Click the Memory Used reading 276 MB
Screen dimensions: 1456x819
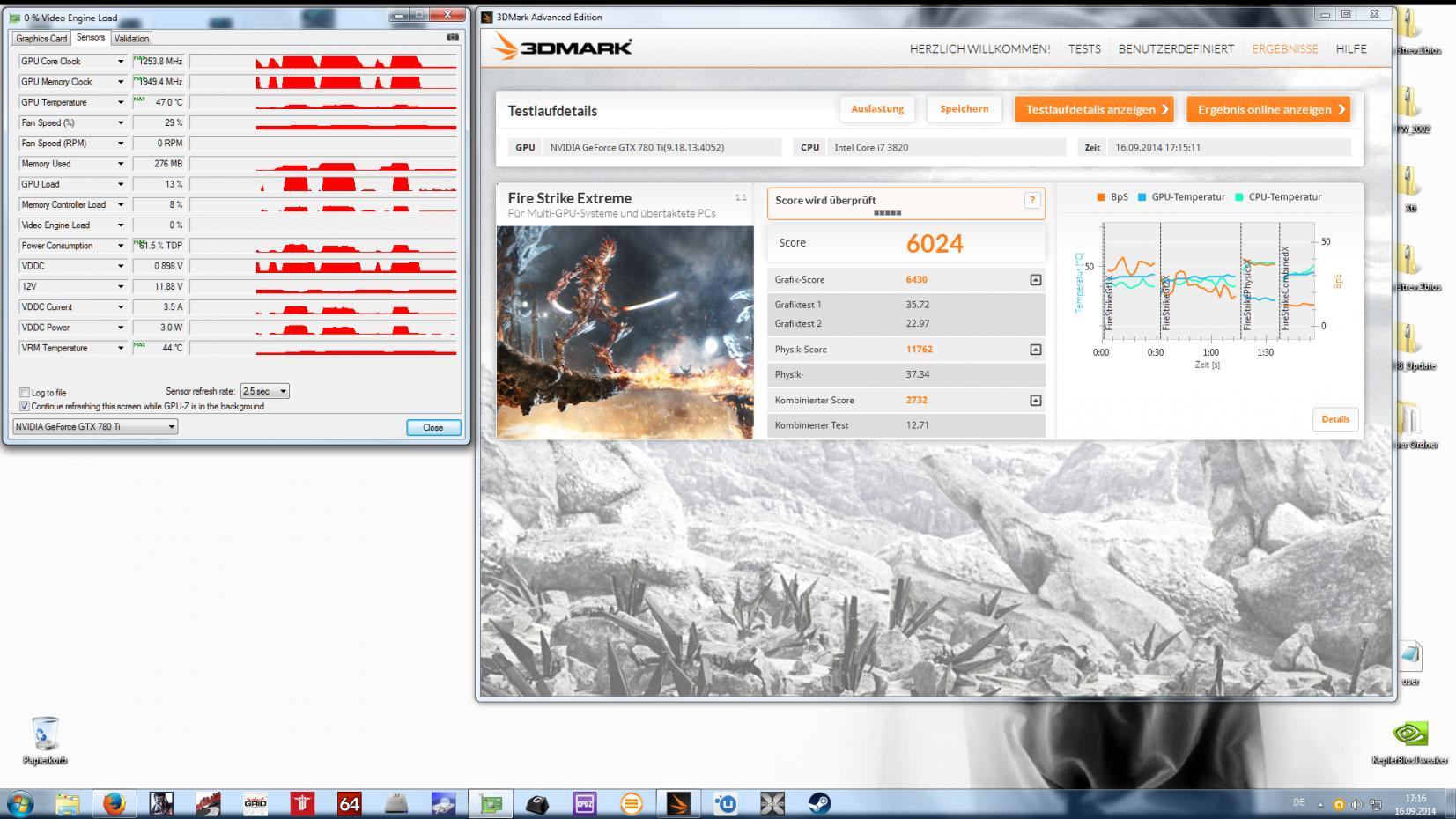[x=159, y=164]
